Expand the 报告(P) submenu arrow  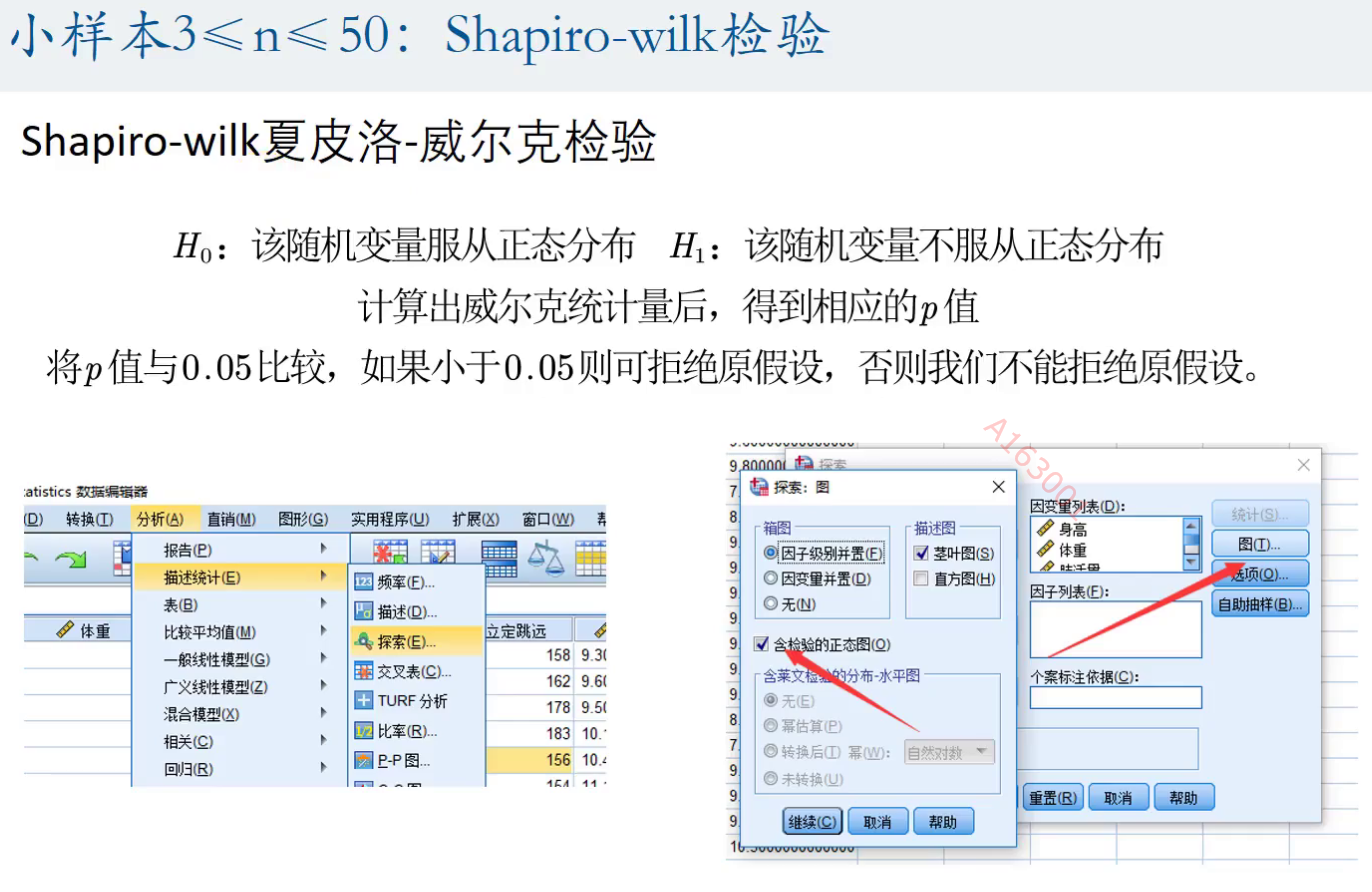pos(323,549)
